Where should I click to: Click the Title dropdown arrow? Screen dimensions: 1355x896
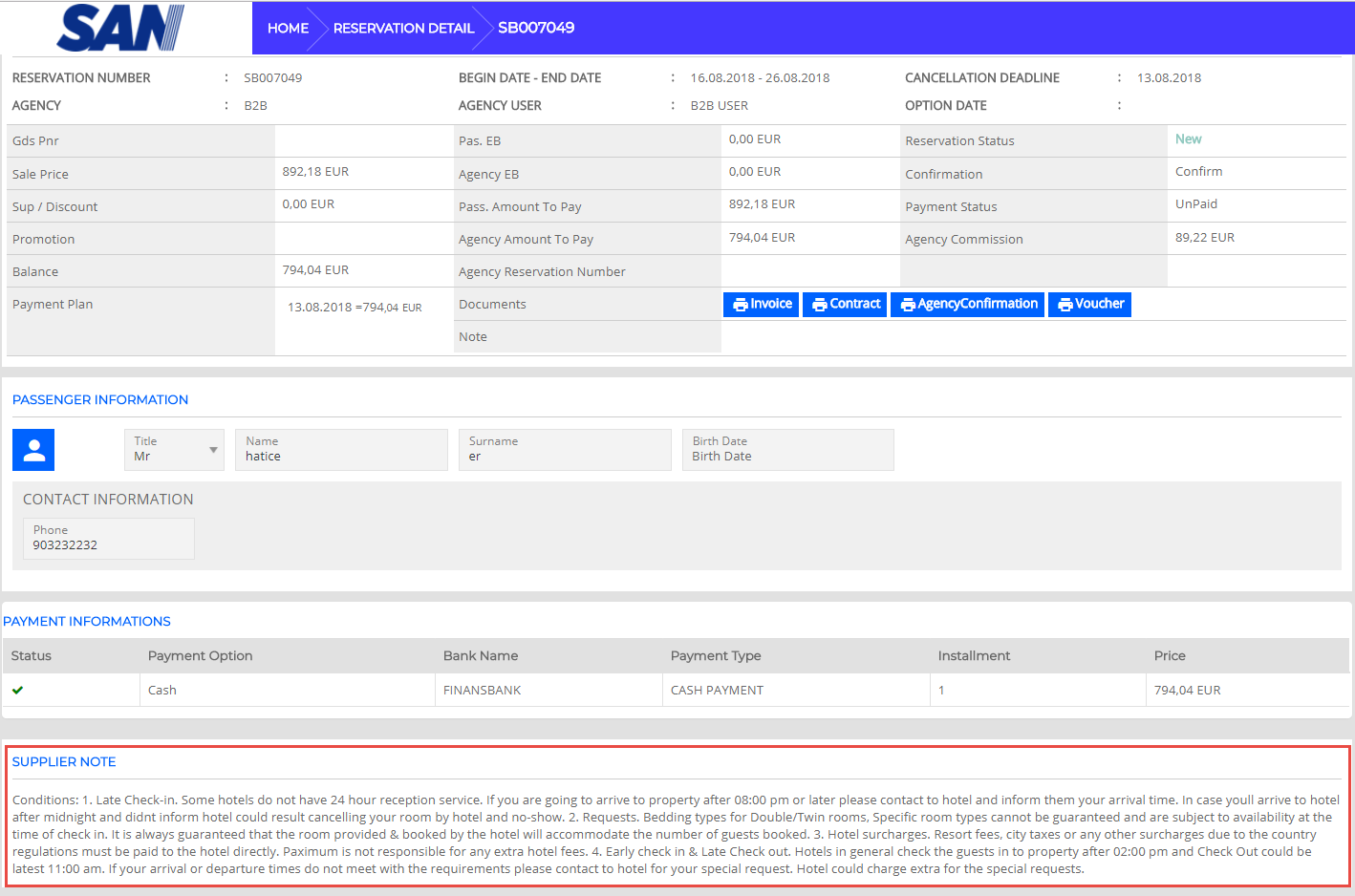coord(213,450)
